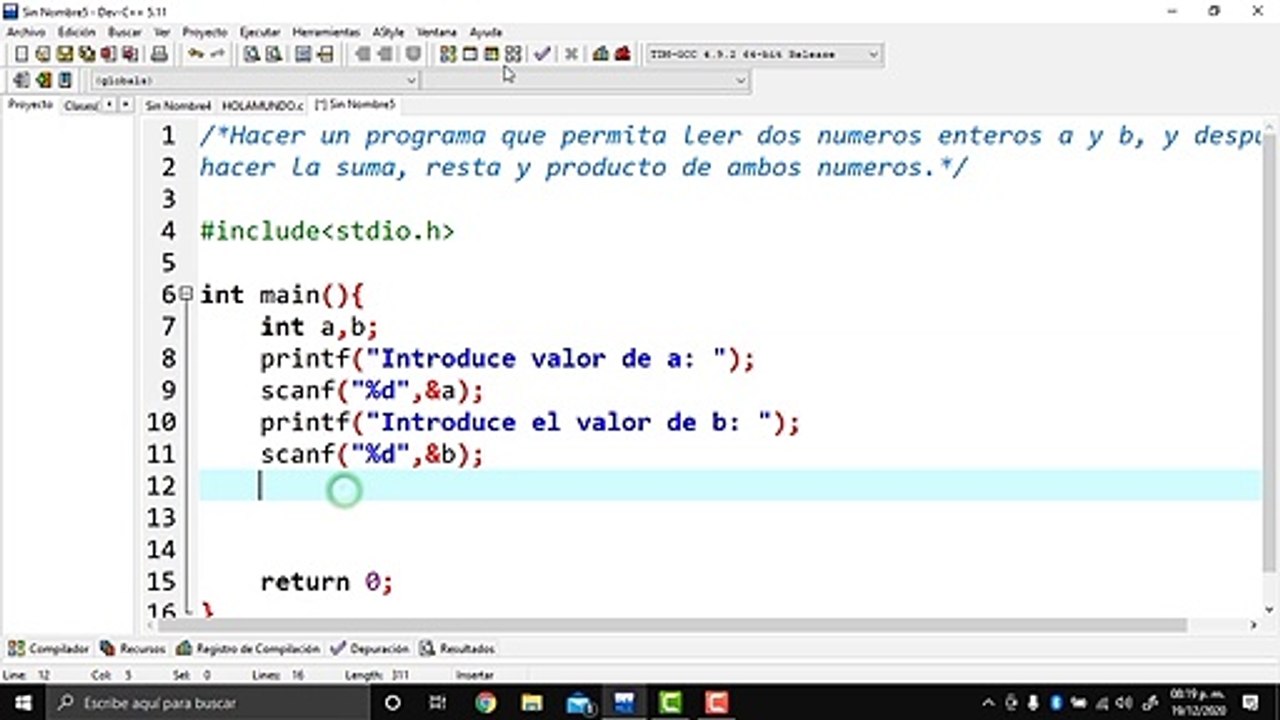Click the Close file toolbar icon
The image size is (1280, 720).
click(x=108, y=54)
